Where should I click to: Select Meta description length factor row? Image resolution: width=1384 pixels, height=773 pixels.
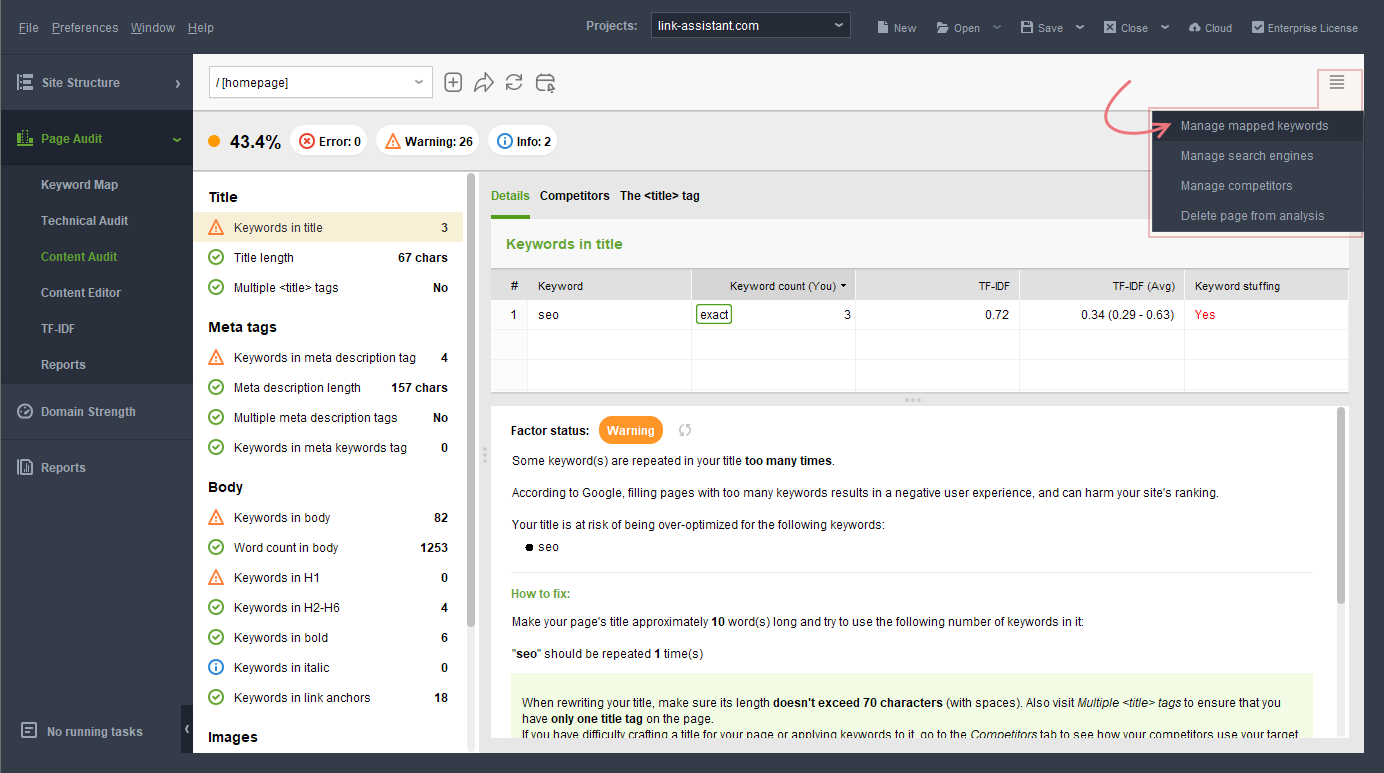pyautogui.click(x=328, y=387)
